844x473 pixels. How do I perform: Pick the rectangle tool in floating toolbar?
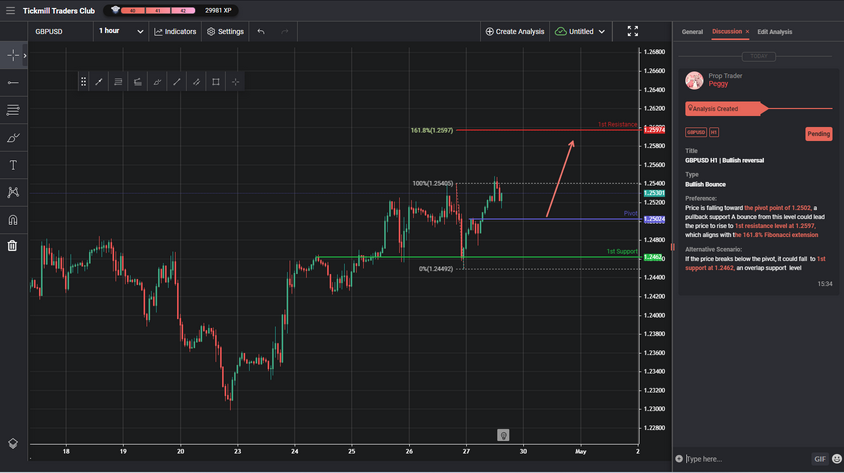[x=216, y=82]
